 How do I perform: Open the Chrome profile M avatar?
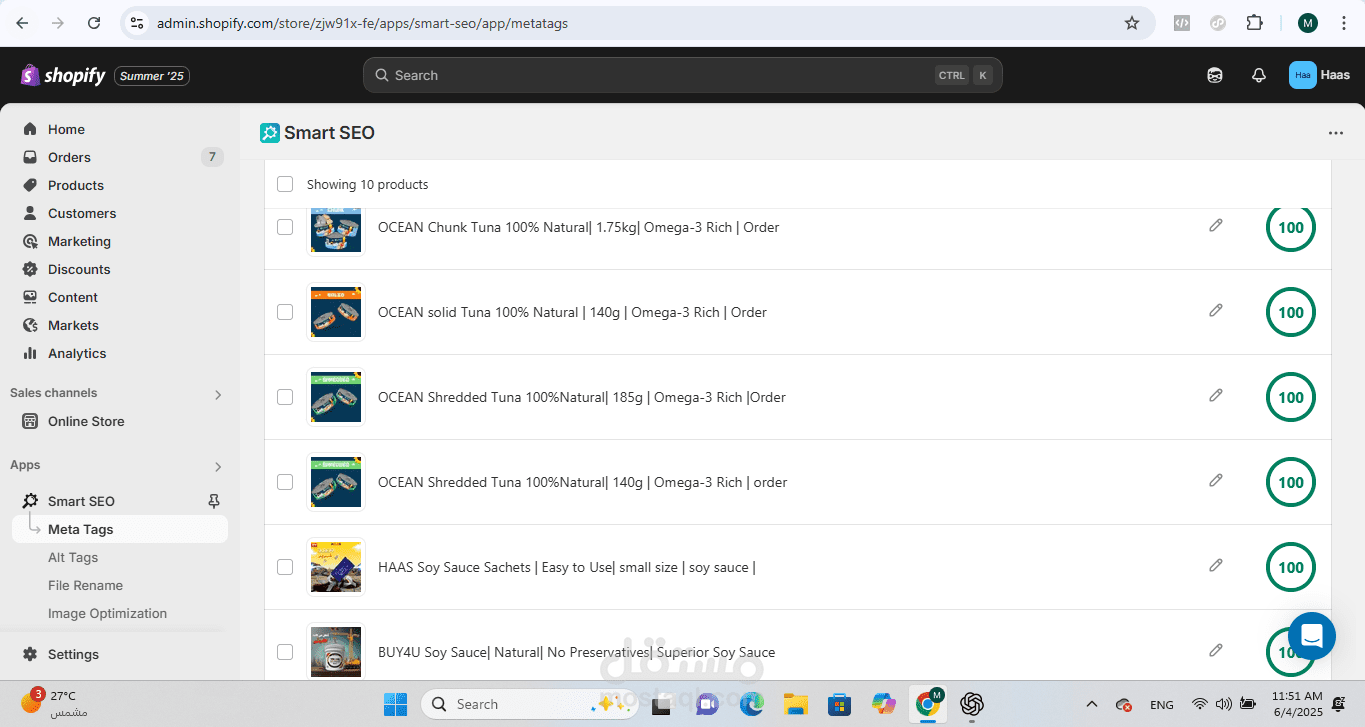coord(1308,23)
